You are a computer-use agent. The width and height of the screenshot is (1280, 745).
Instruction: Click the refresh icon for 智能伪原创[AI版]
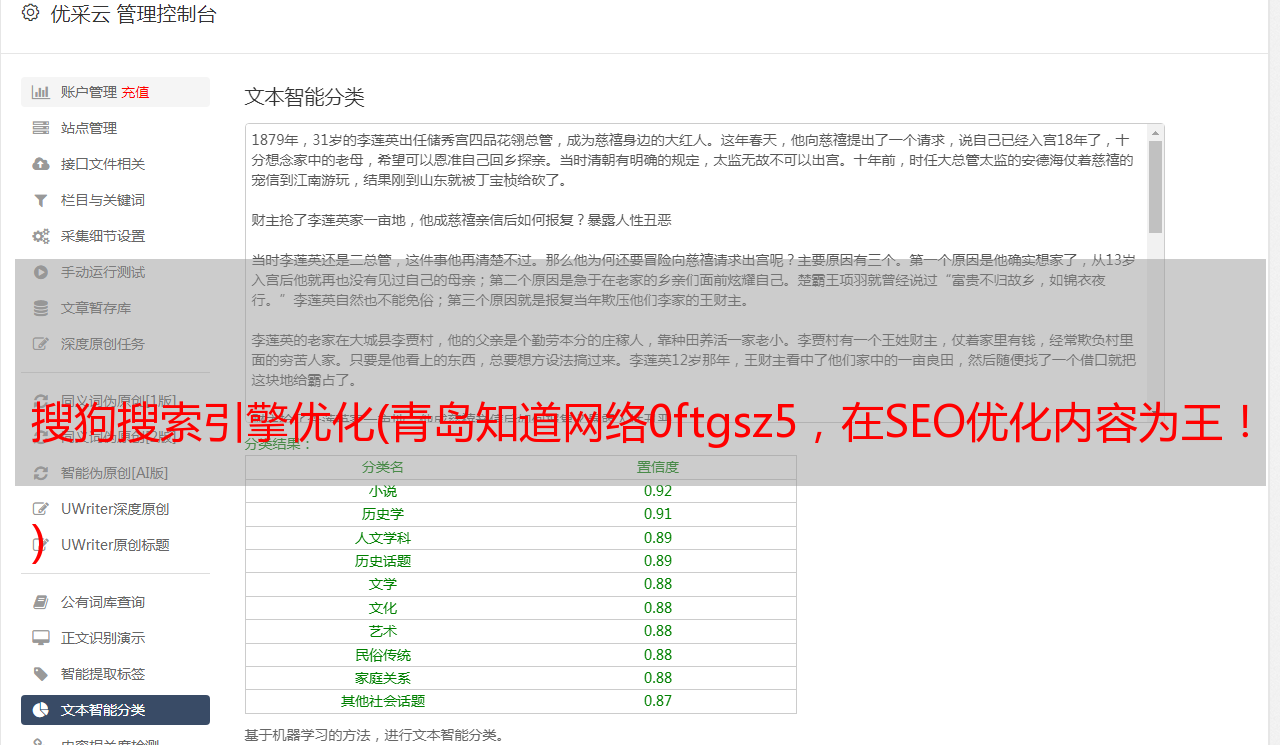pos(41,473)
